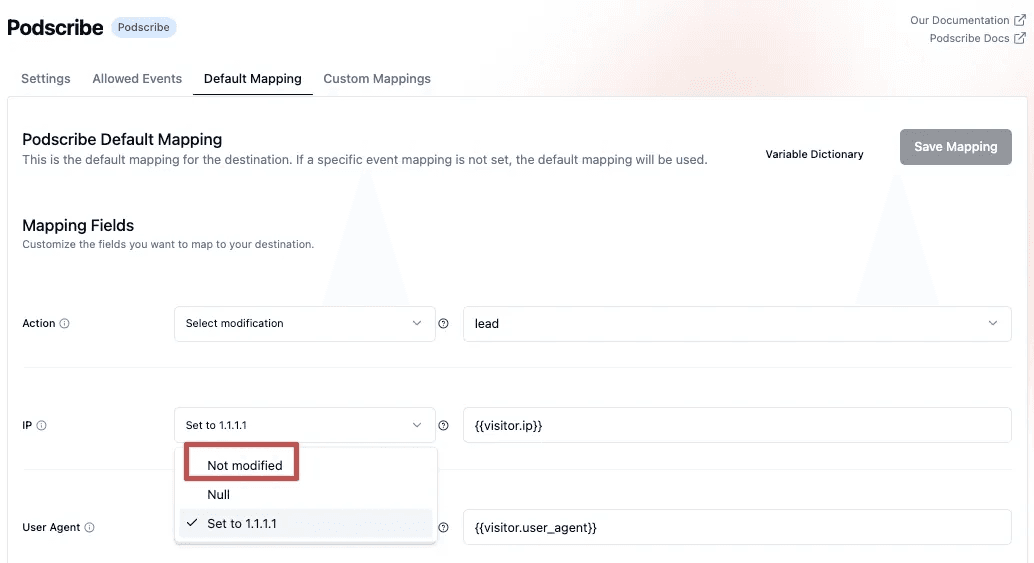
Task: Pick the checked 'Set to 1.1.1.1' option
Action: point(241,523)
